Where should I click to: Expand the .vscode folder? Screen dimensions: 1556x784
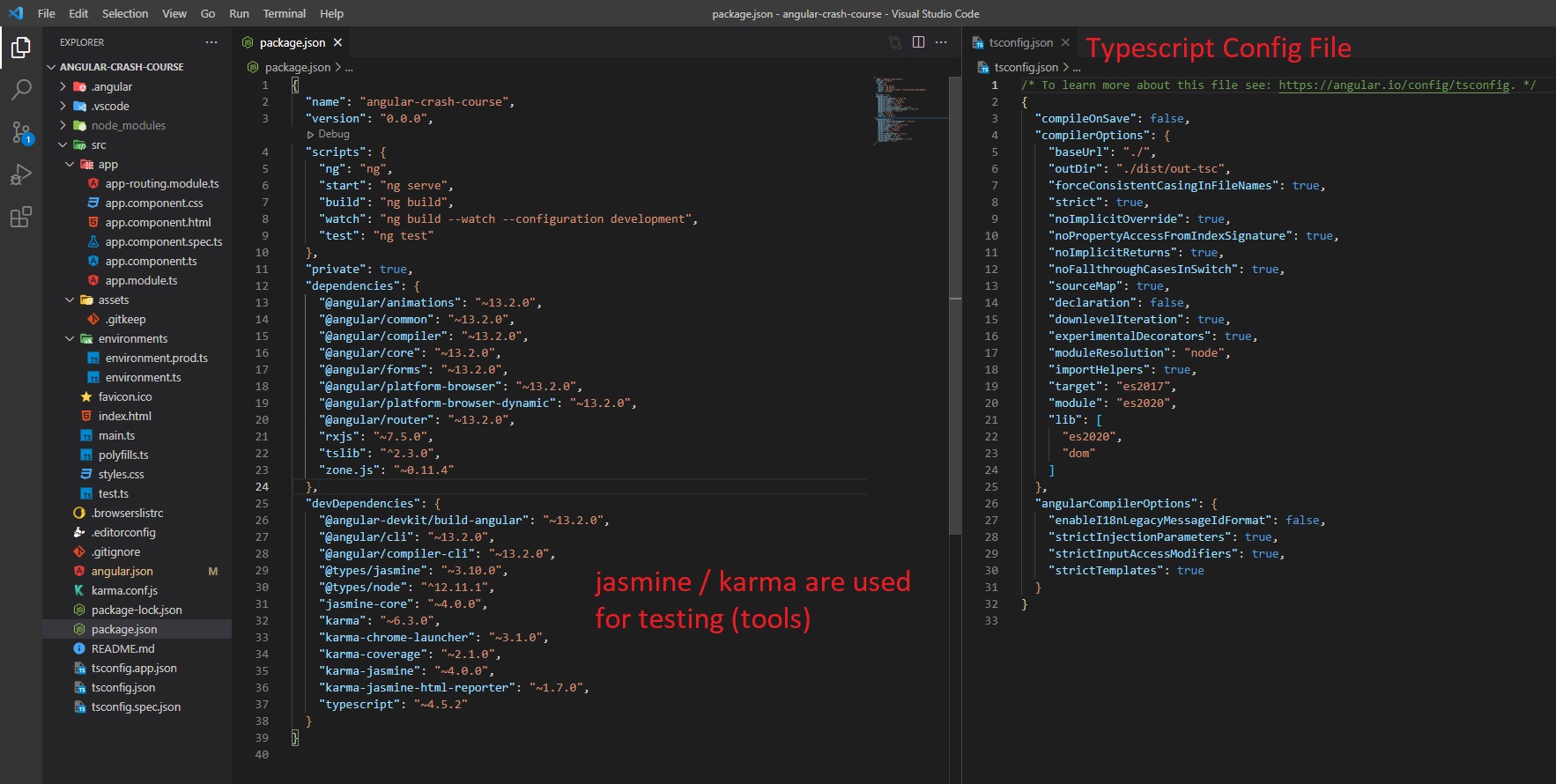coord(137,106)
